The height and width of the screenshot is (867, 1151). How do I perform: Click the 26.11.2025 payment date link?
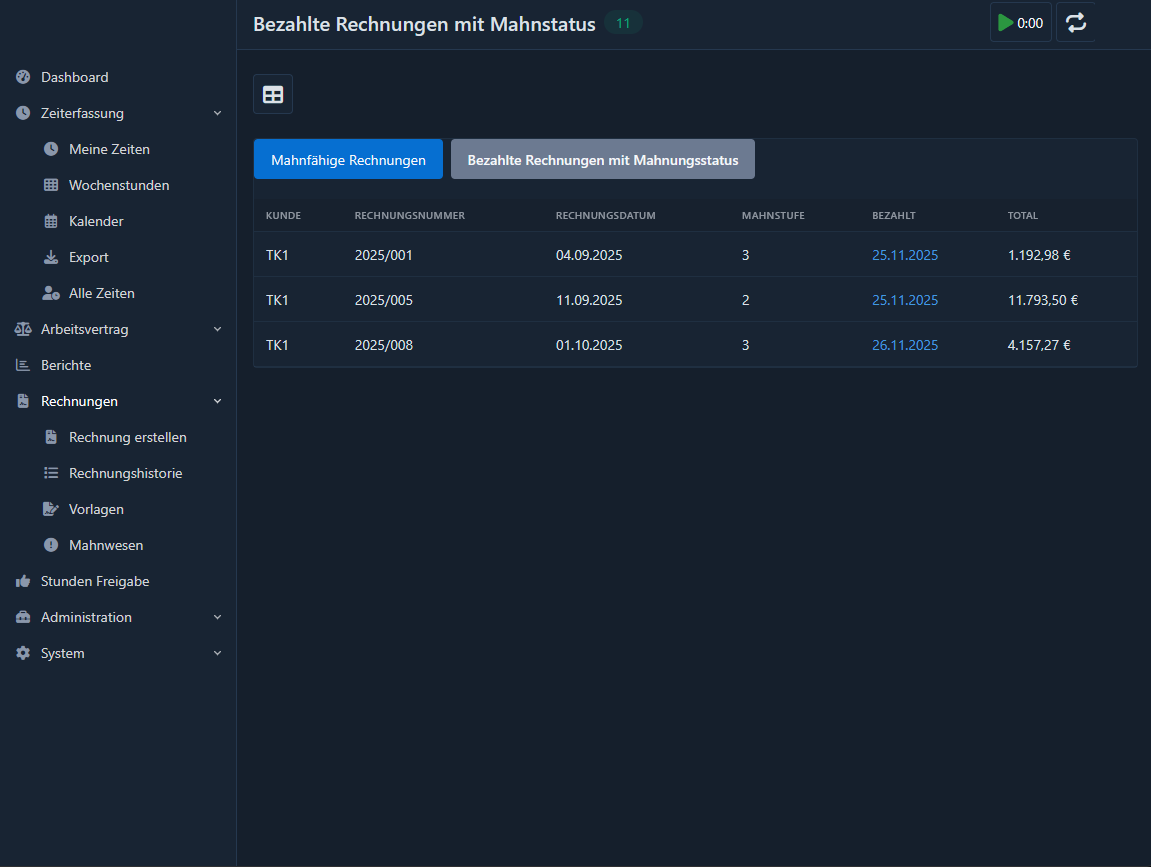[904, 344]
